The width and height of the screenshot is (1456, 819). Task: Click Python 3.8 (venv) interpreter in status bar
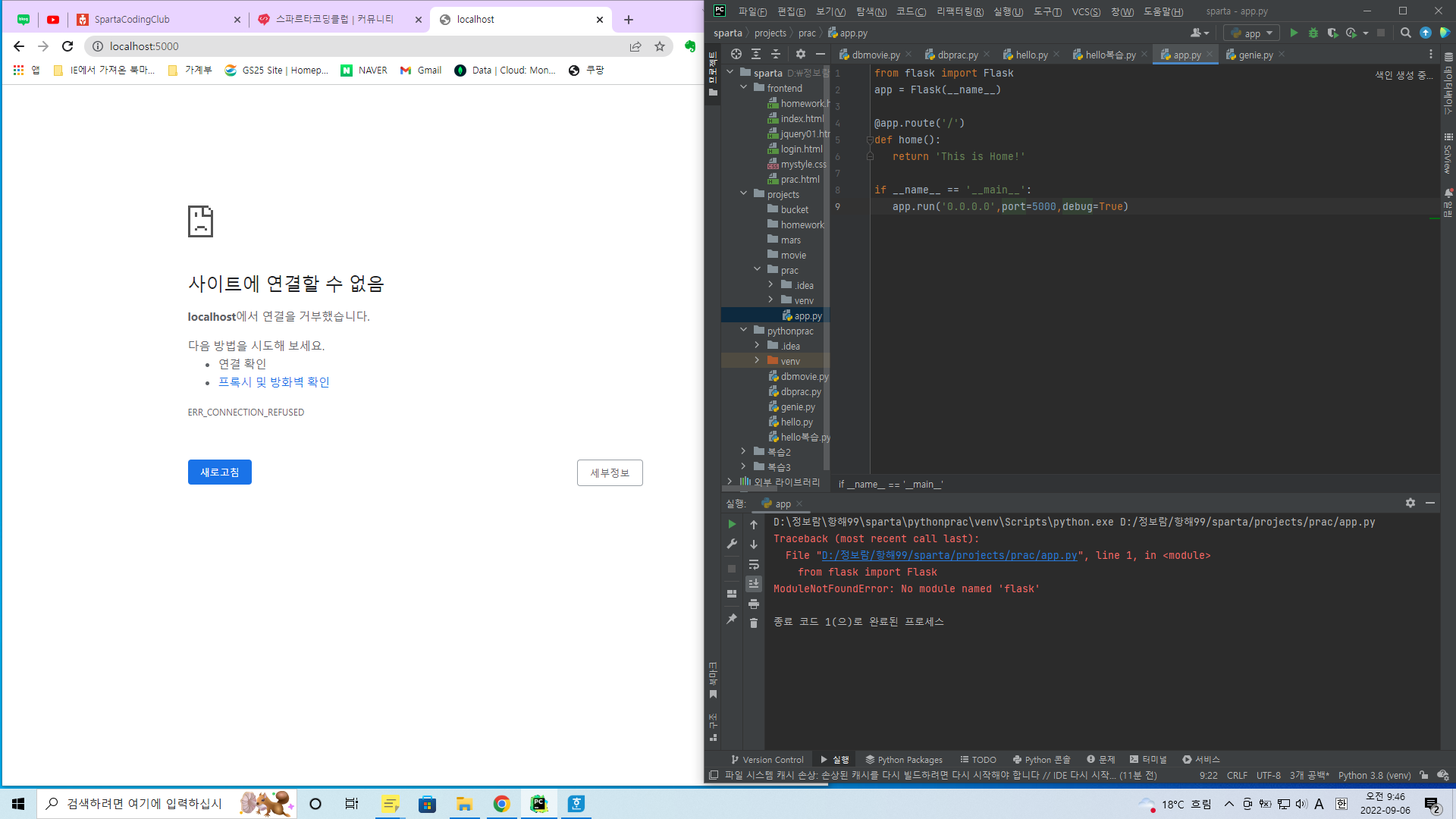click(1374, 775)
